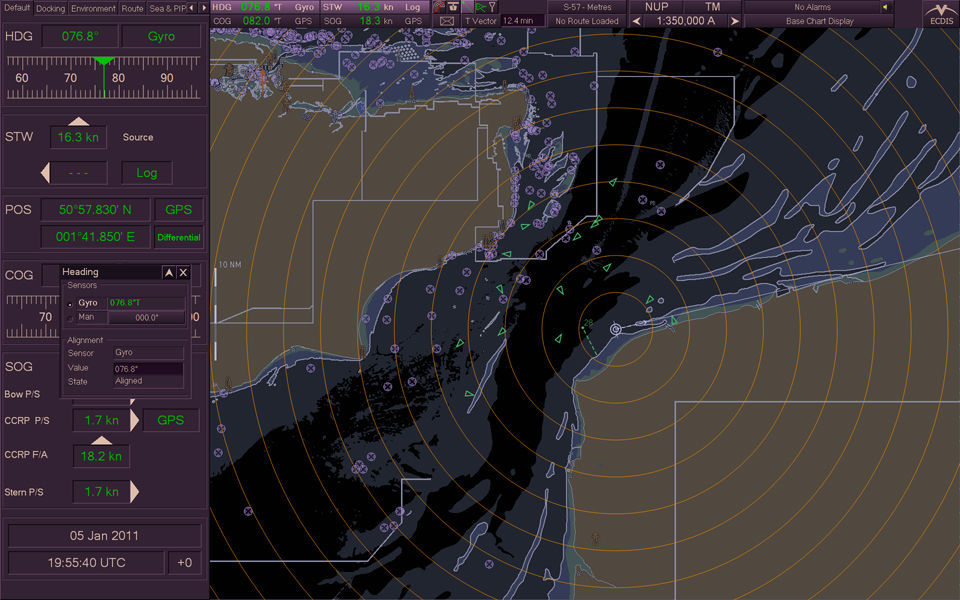This screenshot has height=600, width=960.
Task: Click the green vector line toolbar icon
Action: click(x=468, y=7)
